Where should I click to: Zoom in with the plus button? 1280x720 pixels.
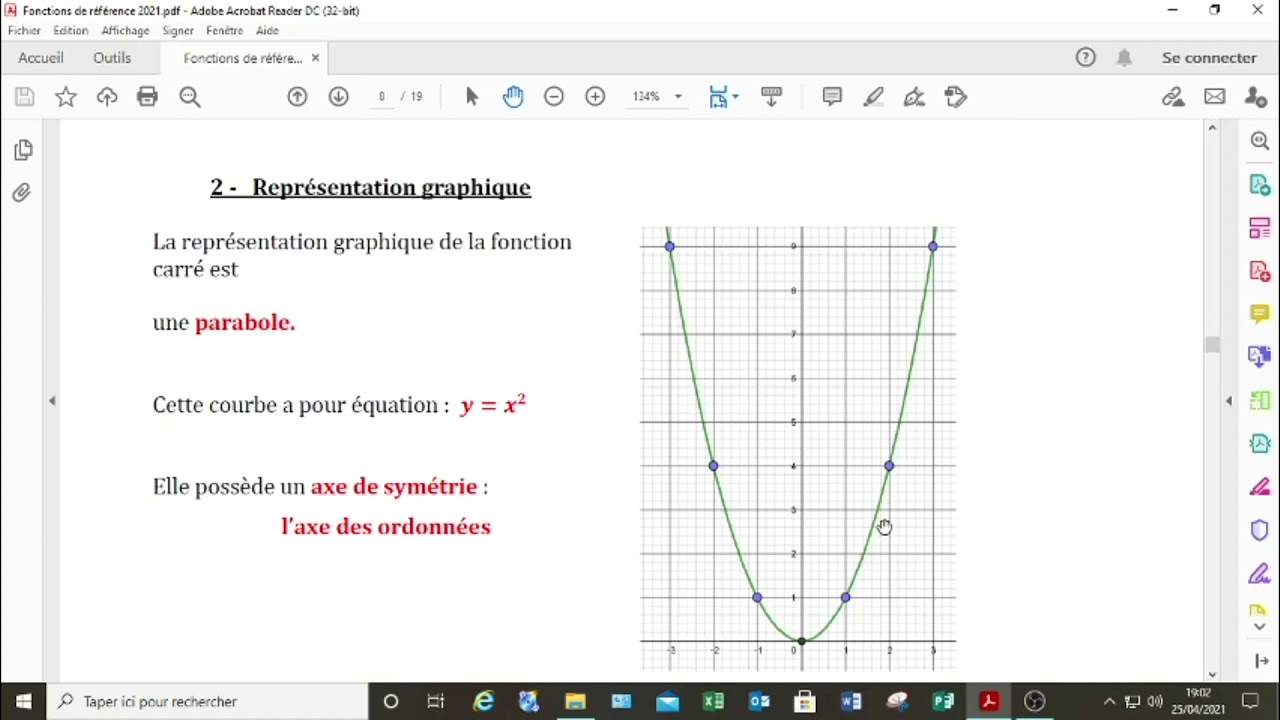pos(595,97)
